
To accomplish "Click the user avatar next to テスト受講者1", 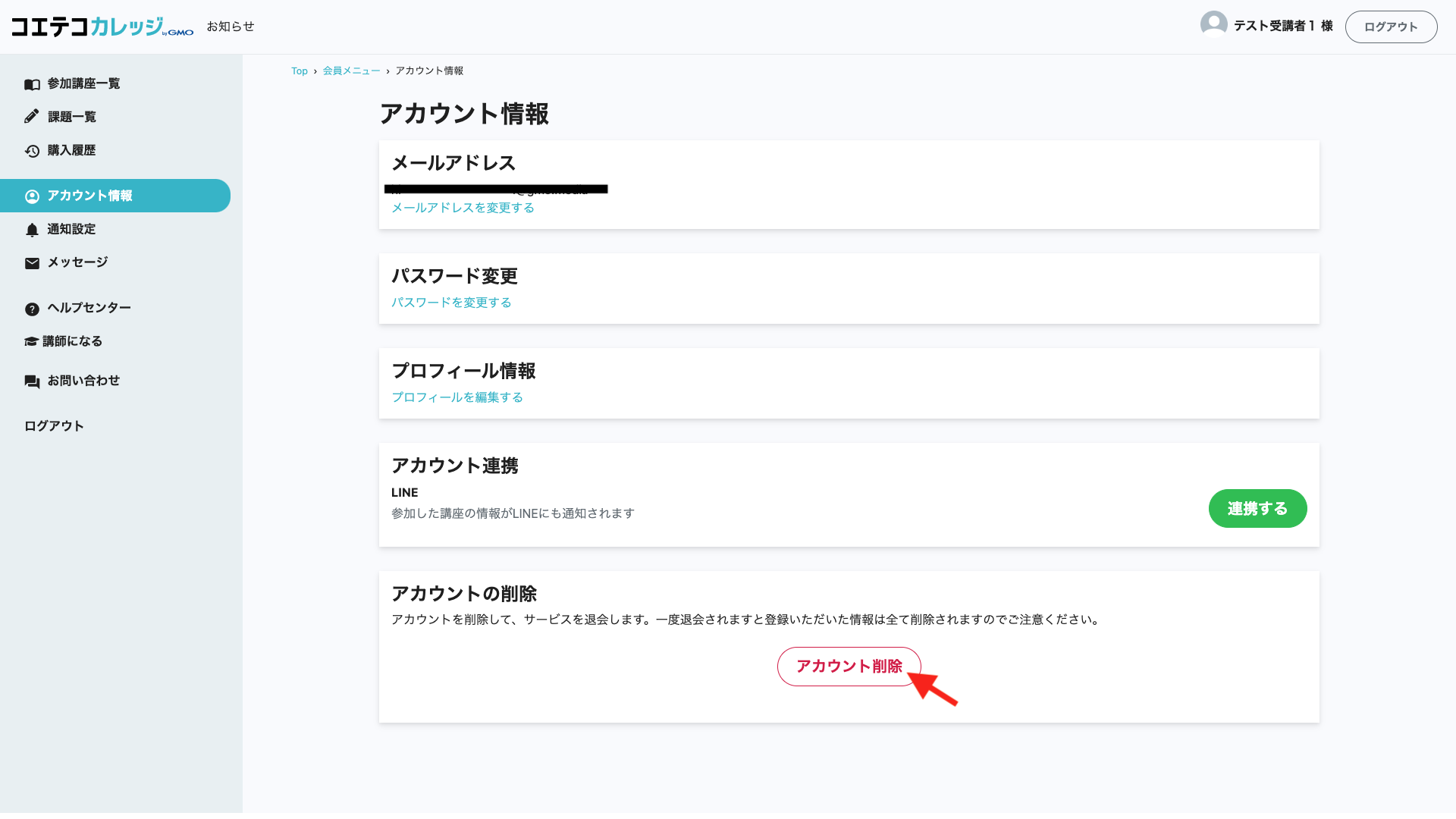I will 1213,24.
